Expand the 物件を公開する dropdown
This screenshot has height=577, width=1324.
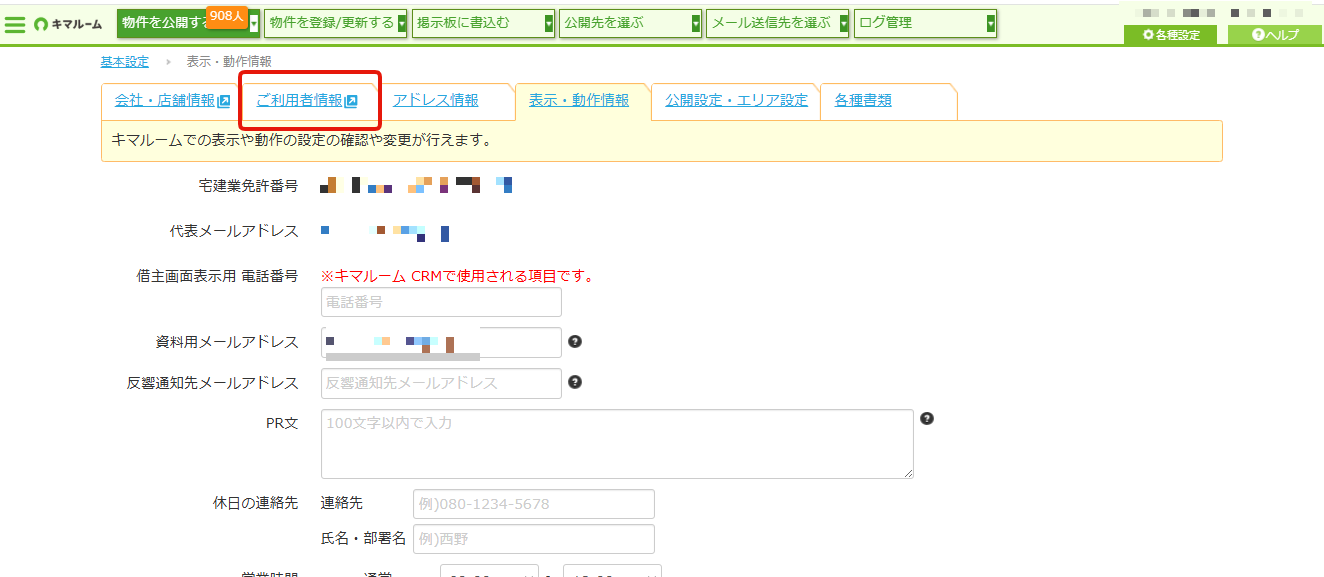click(255, 23)
